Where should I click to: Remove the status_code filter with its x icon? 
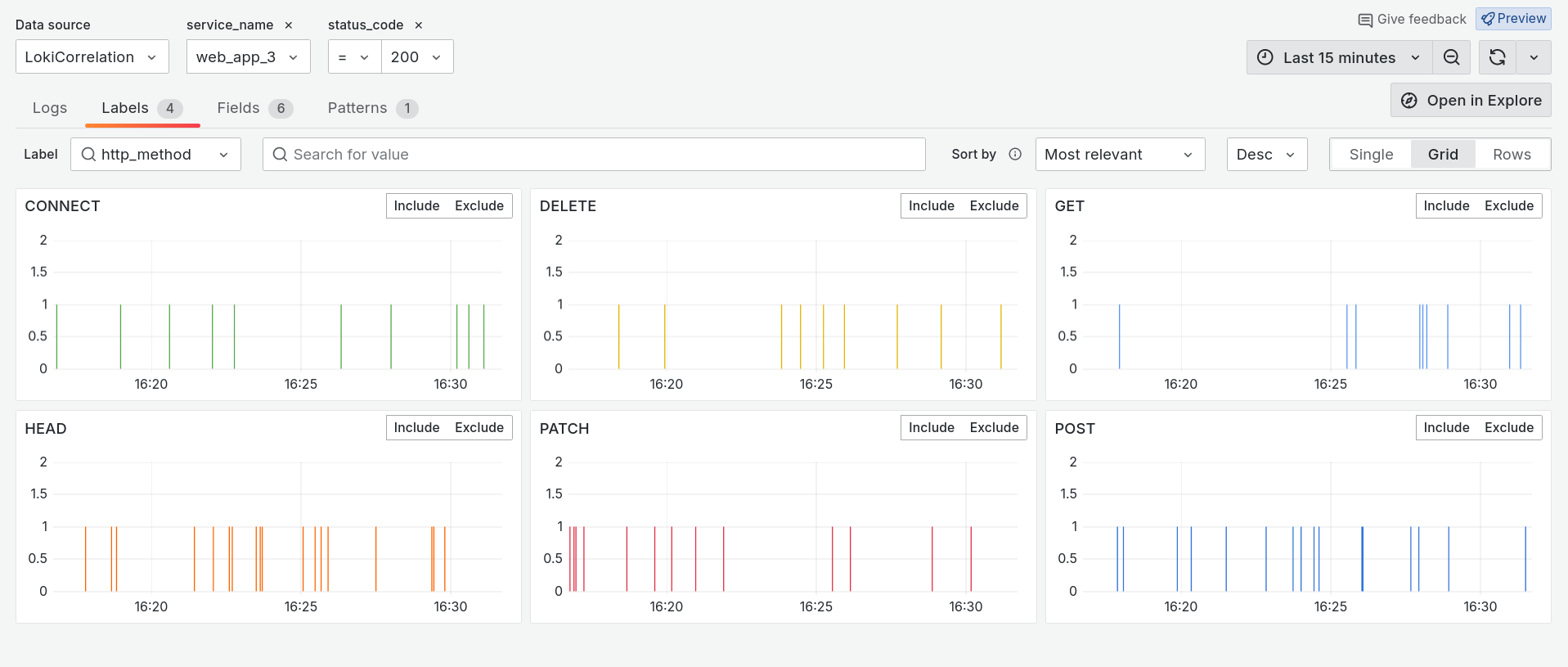(419, 25)
